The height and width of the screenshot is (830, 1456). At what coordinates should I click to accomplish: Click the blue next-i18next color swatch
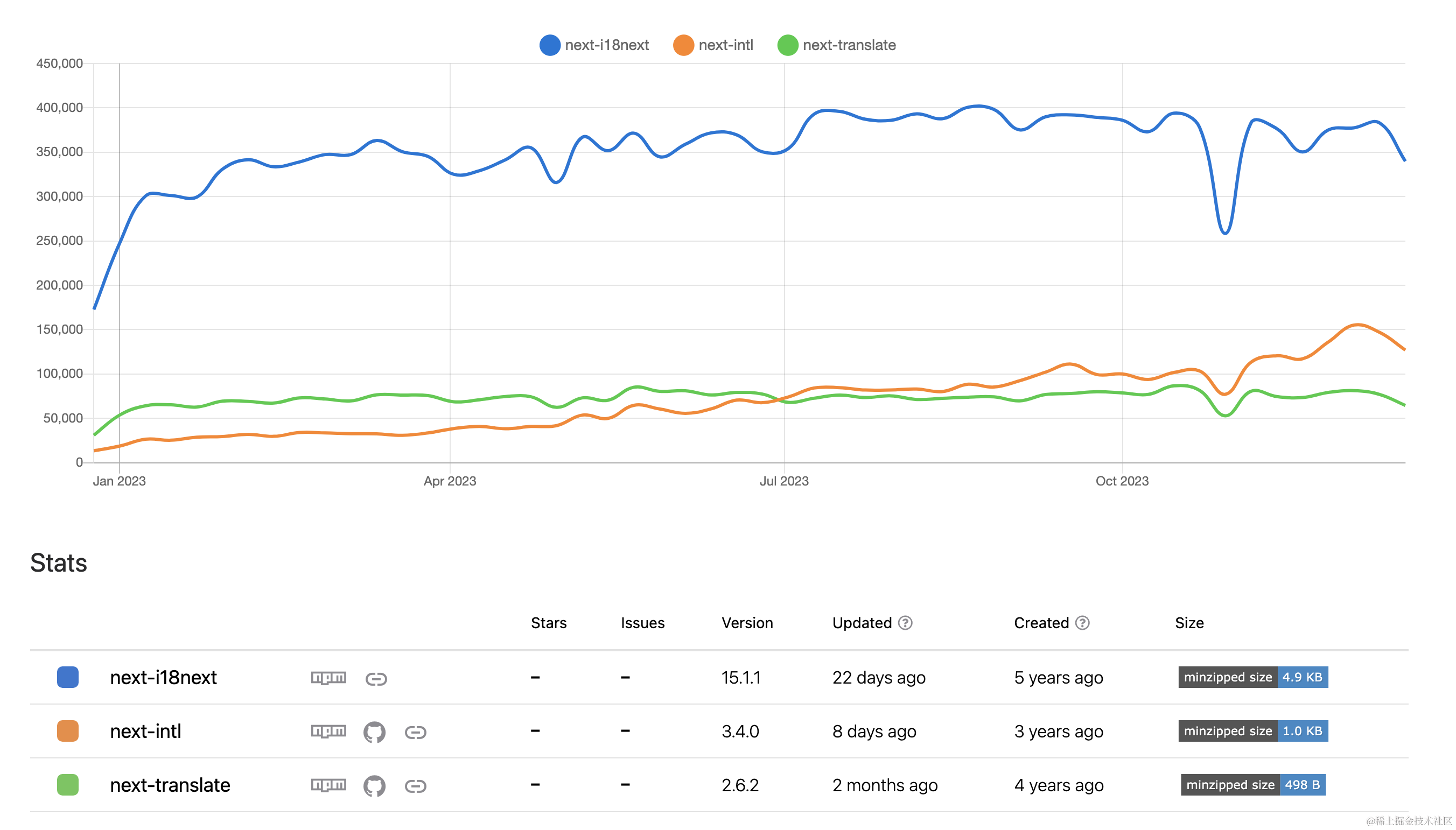coord(68,677)
